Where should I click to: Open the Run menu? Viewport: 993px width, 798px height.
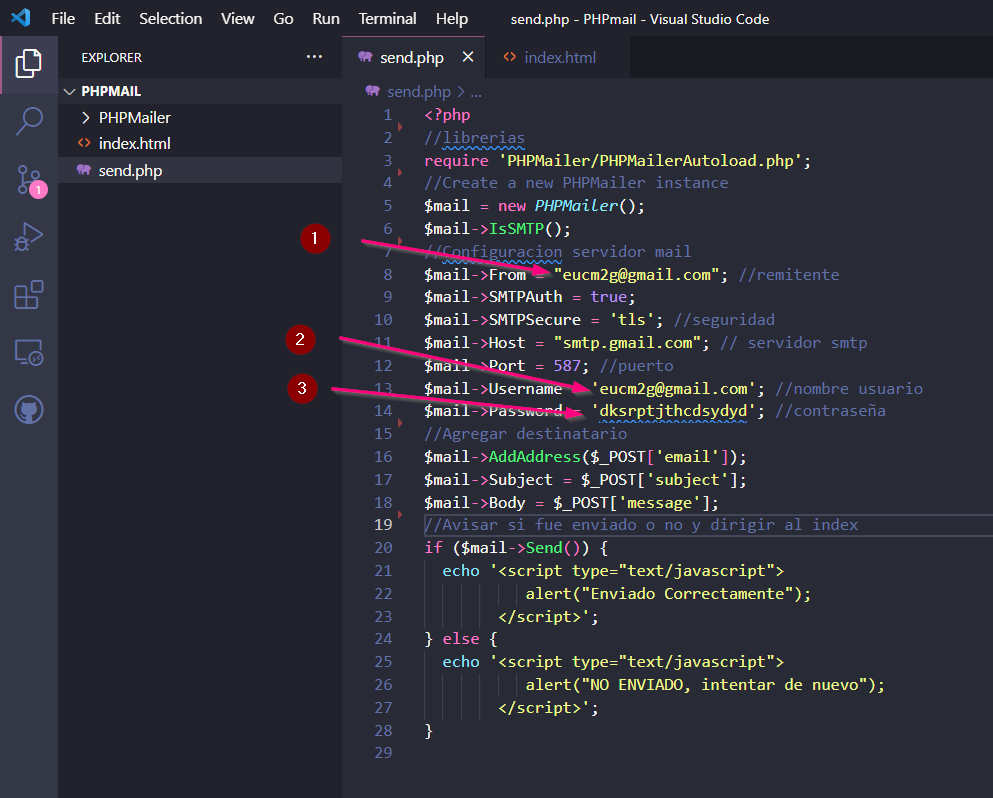tap(326, 19)
